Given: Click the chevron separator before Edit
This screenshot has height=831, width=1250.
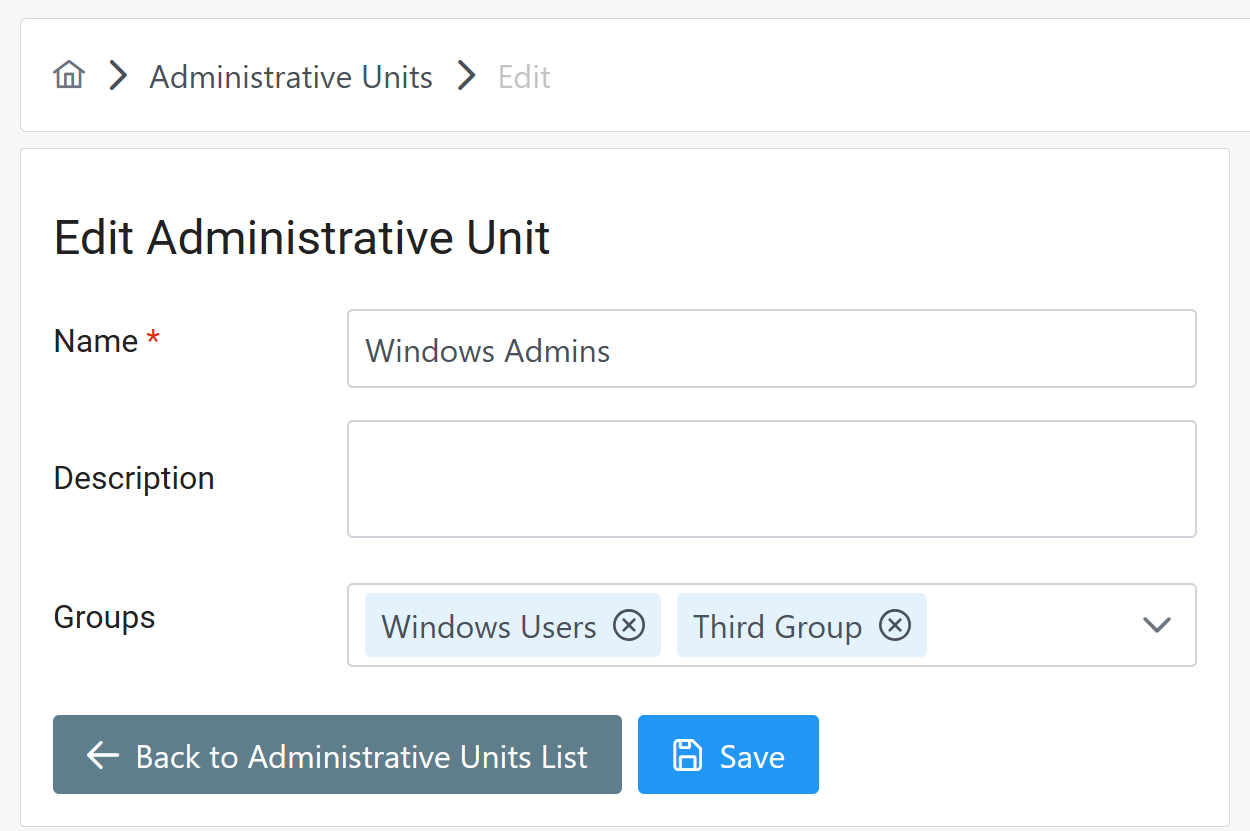Looking at the screenshot, I should tap(466, 76).
